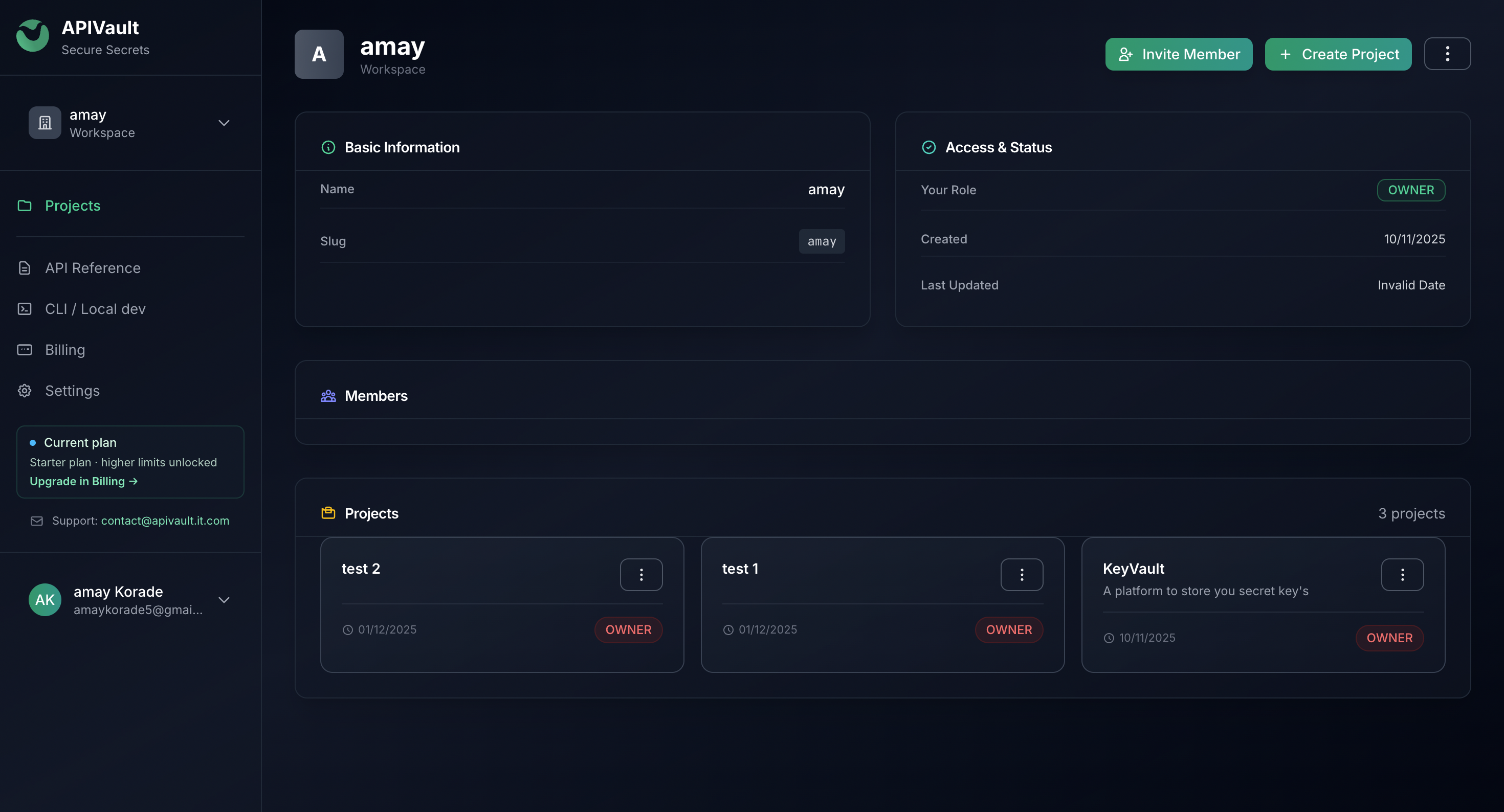Click the support email contact@apivault.it.com

pyautogui.click(x=165, y=521)
